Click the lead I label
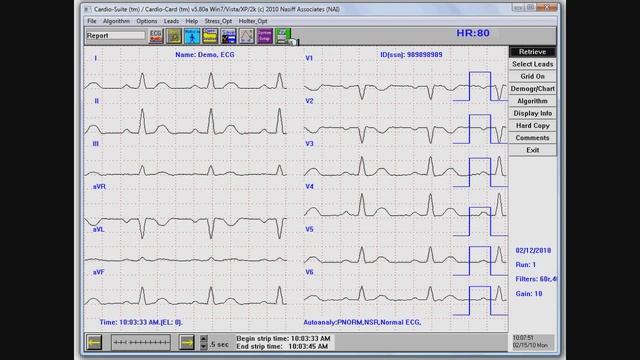Screen dimensions: 640x360 coord(96,58)
